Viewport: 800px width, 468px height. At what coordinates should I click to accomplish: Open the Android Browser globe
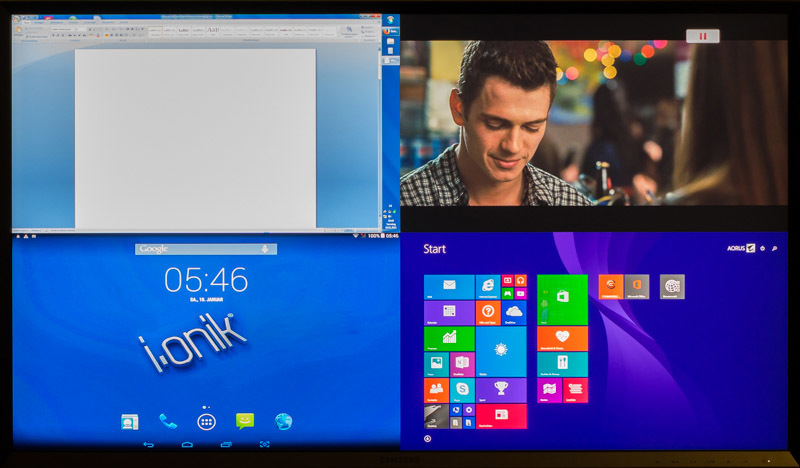pos(283,422)
